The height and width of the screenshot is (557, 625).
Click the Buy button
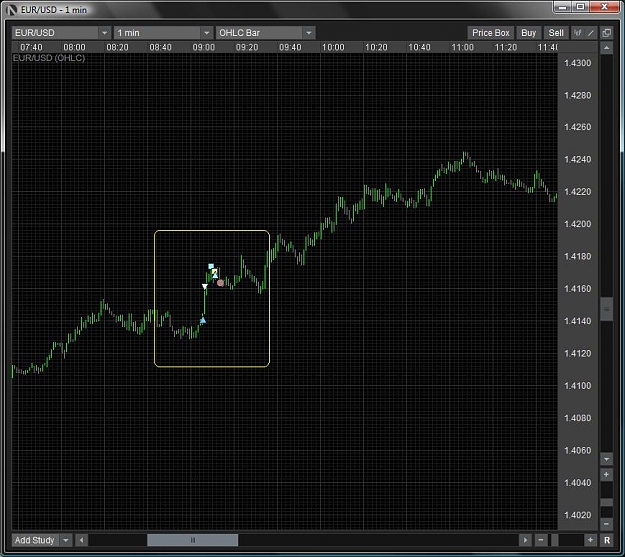click(529, 33)
